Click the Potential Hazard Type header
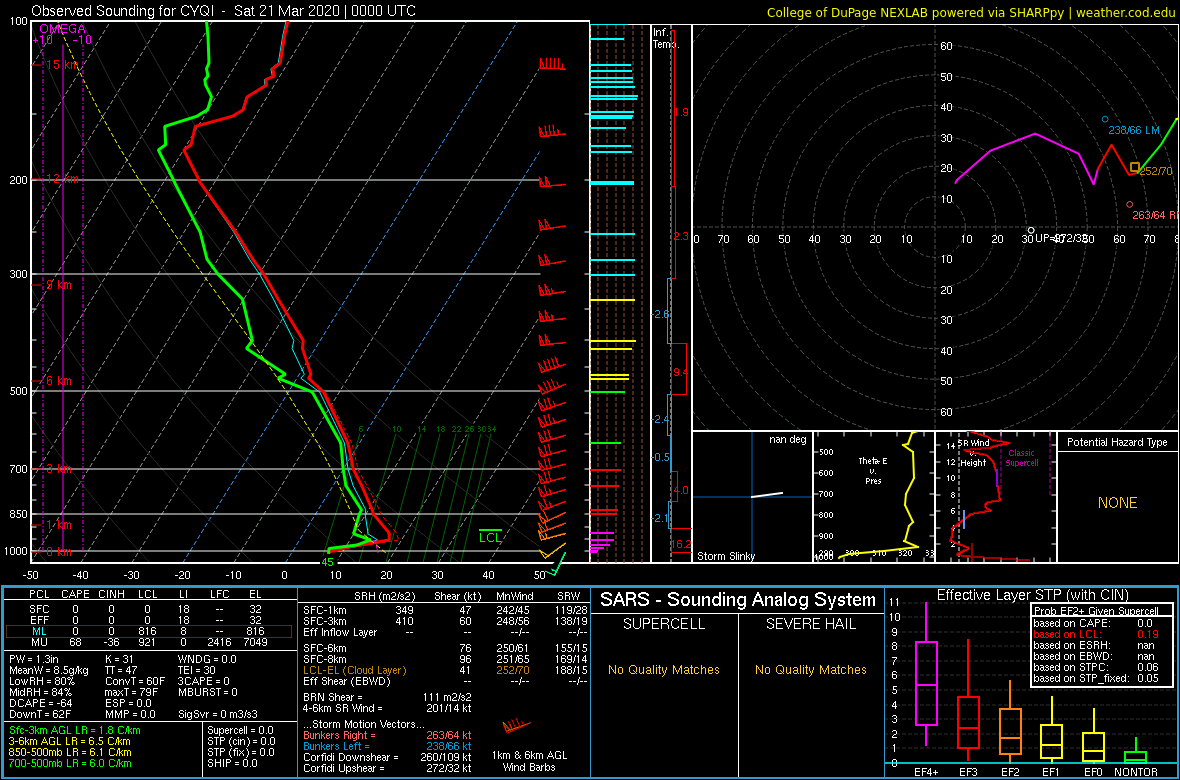Screen dimensions: 1180x780 point(1117,442)
